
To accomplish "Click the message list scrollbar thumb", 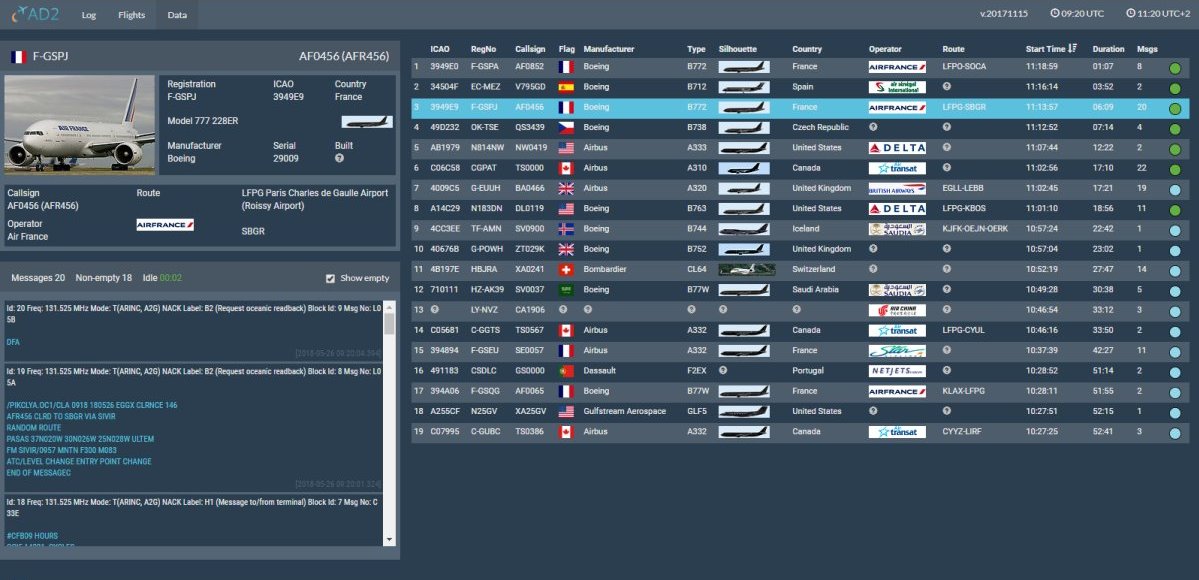I will coord(389,324).
